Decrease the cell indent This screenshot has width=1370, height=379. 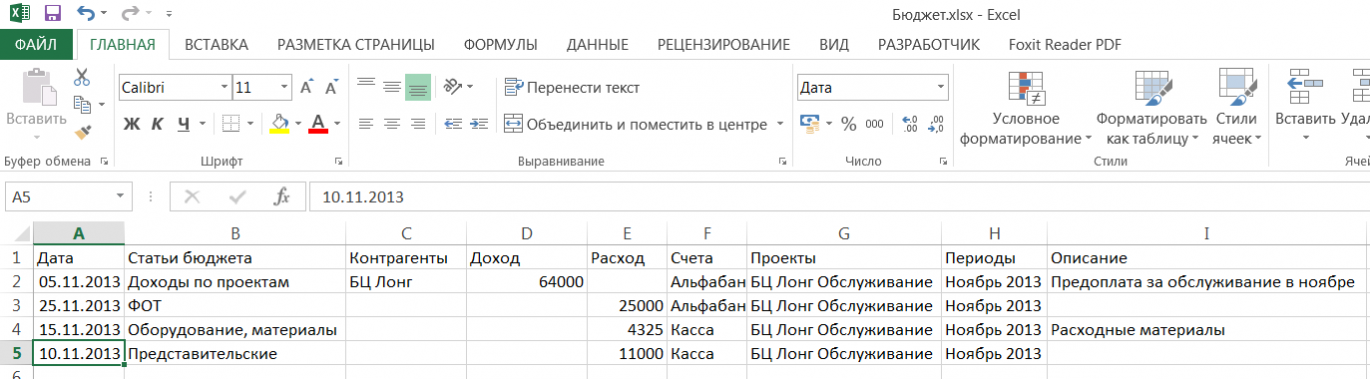pos(452,123)
